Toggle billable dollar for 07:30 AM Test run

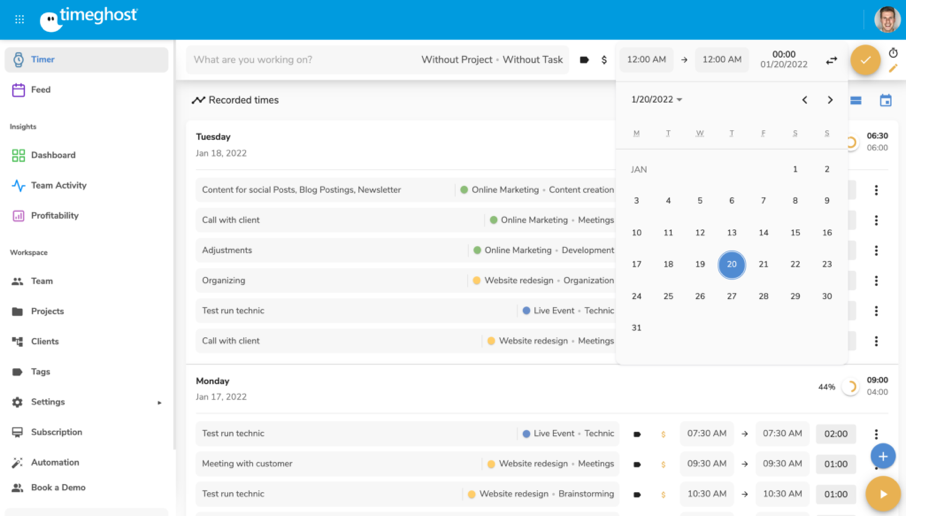click(662, 435)
